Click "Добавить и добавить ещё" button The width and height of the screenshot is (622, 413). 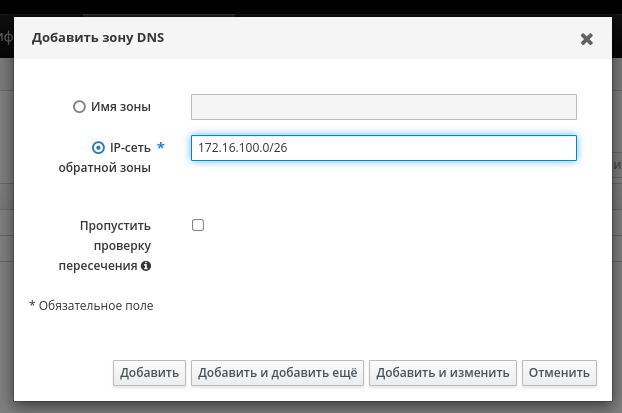(277, 373)
